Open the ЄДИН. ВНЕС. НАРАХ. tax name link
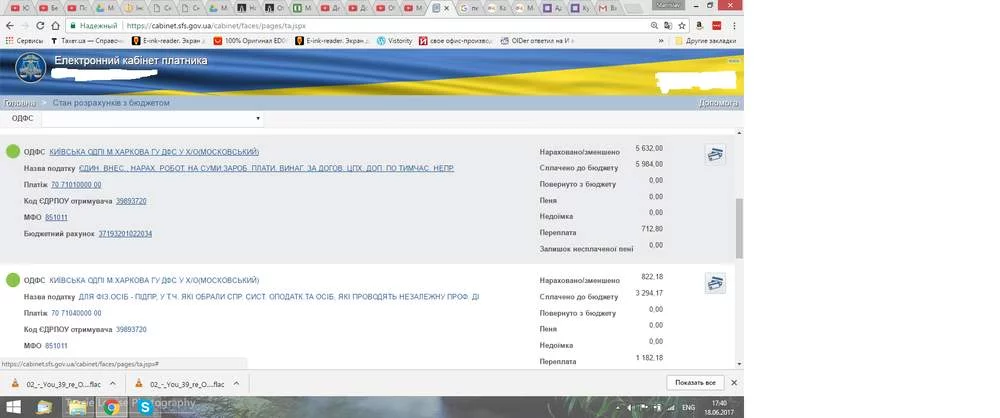1000x418 pixels. pyautogui.click(x=267, y=168)
